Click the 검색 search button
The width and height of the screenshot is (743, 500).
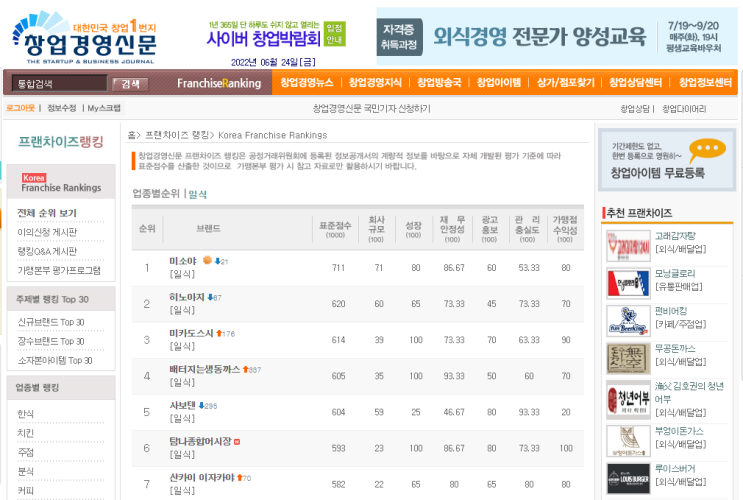point(130,84)
